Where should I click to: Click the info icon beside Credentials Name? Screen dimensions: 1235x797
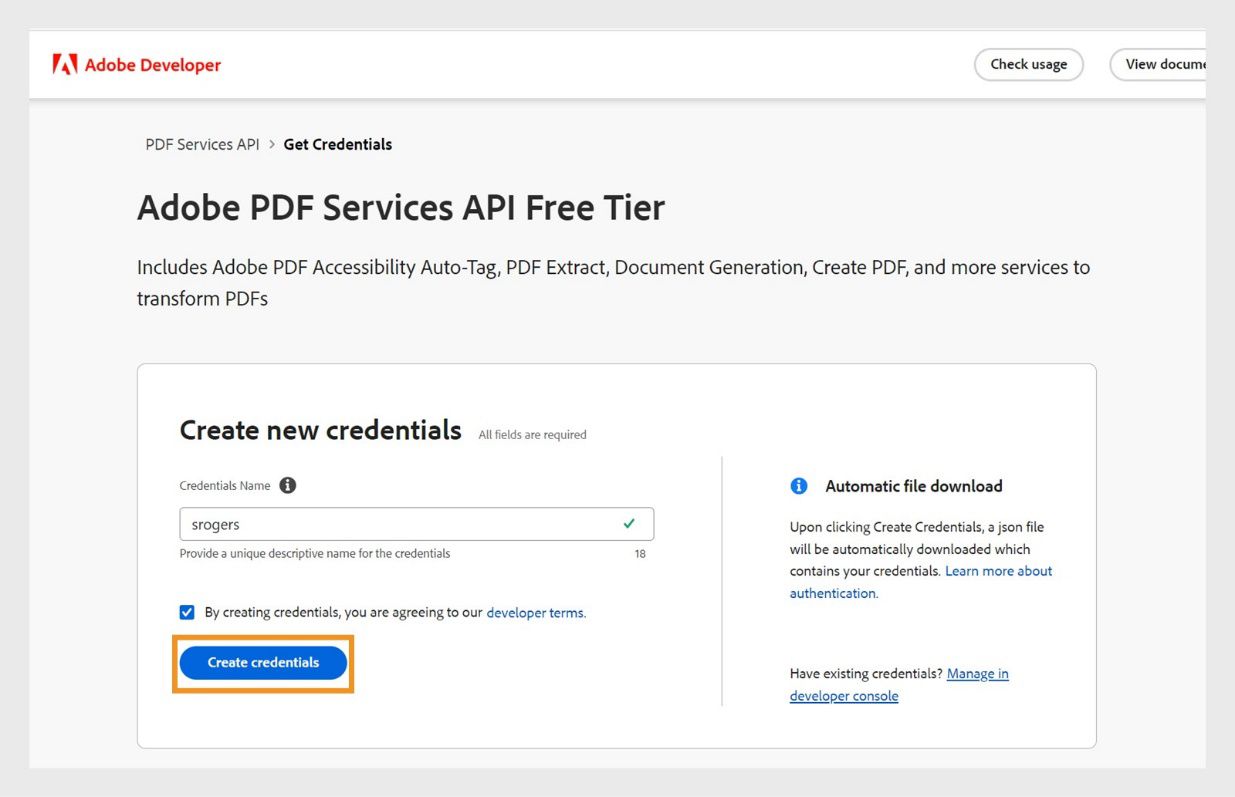(x=288, y=485)
